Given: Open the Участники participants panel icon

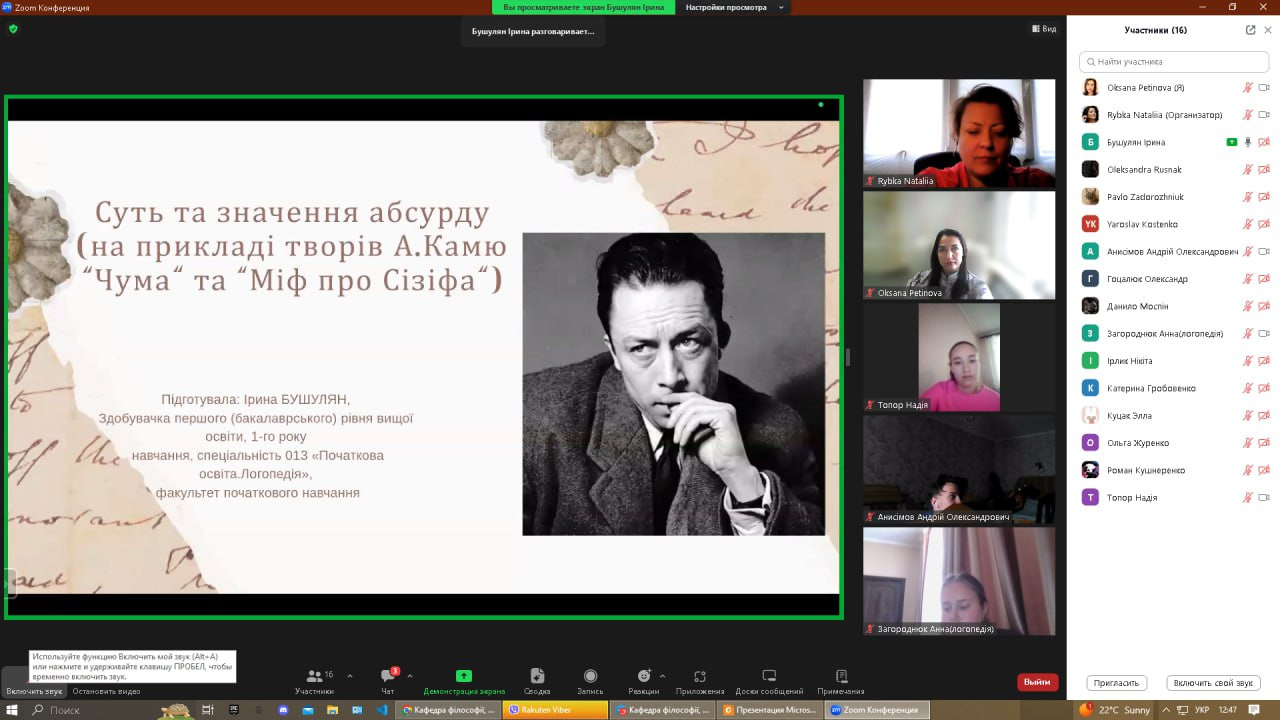Looking at the screenshot, I should pyautogui.click(x=315, y=677).
